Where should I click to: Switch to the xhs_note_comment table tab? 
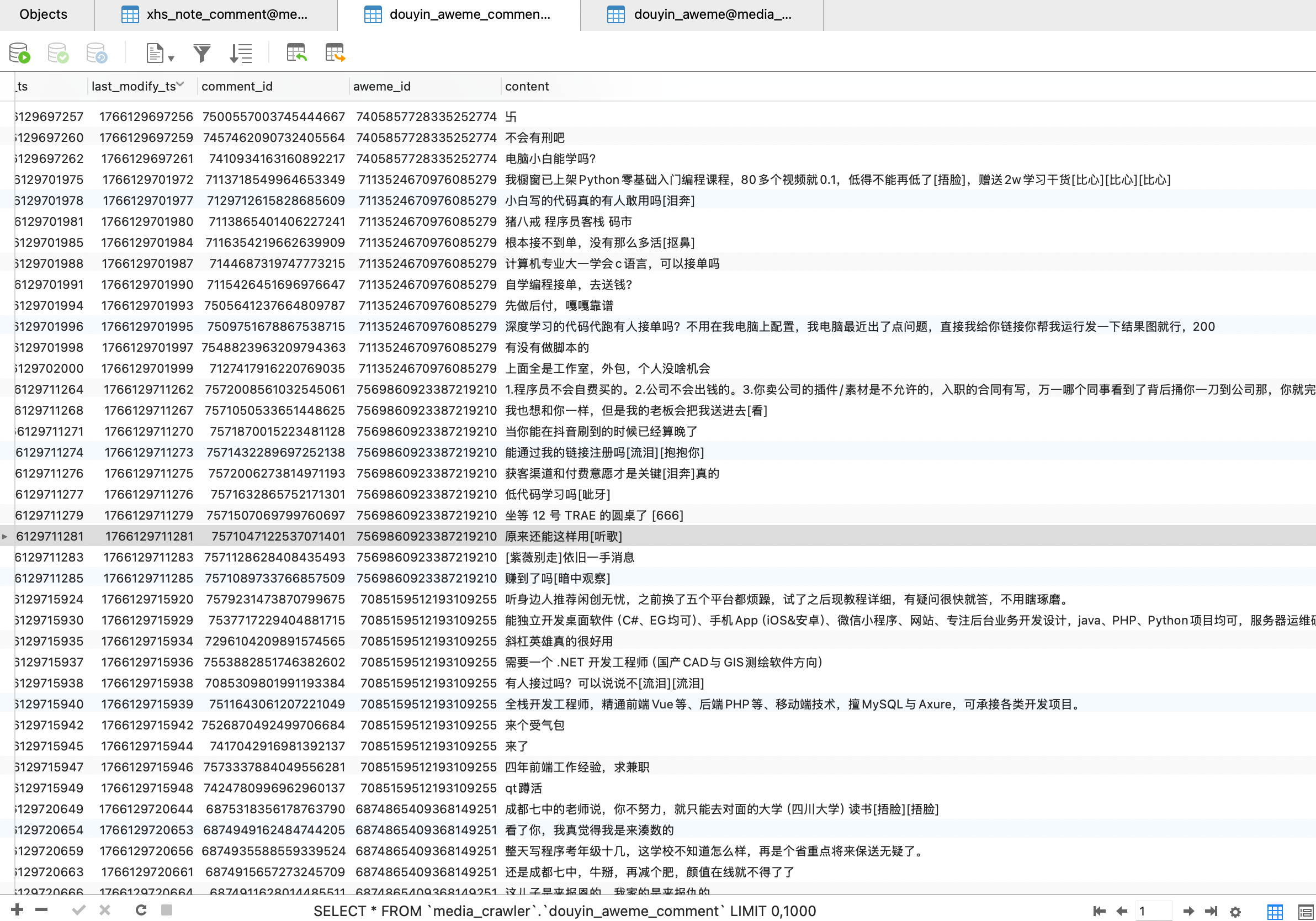coord(216,14)
